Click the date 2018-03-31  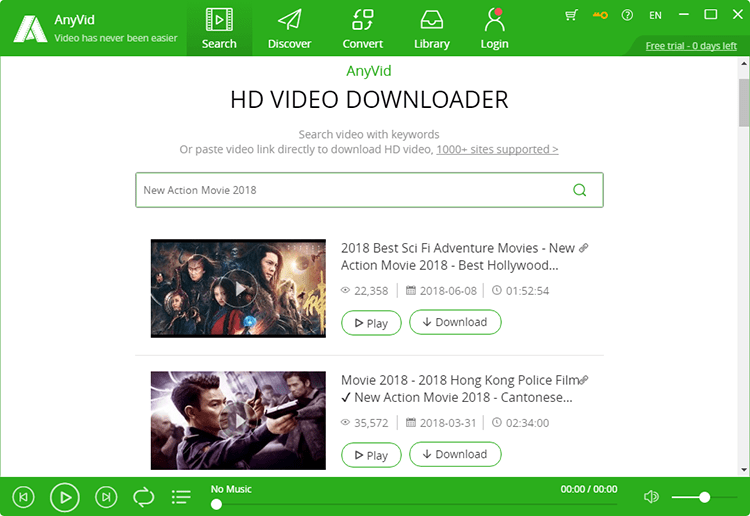pos(448,423)
